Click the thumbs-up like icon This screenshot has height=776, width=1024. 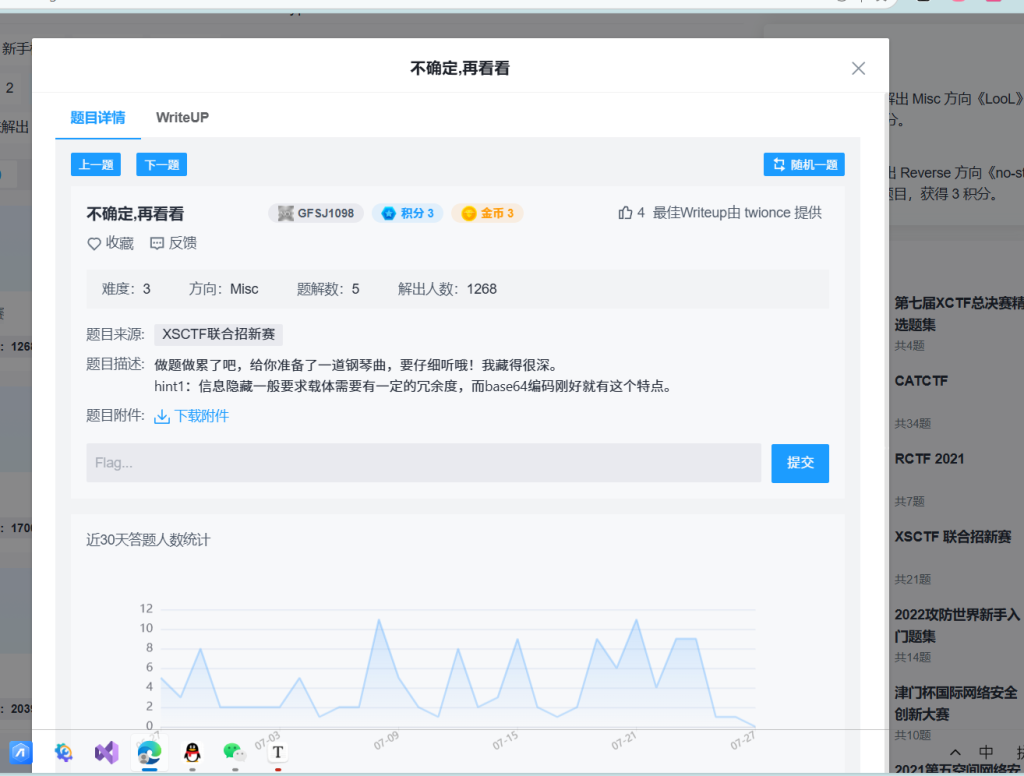point(626,213)
